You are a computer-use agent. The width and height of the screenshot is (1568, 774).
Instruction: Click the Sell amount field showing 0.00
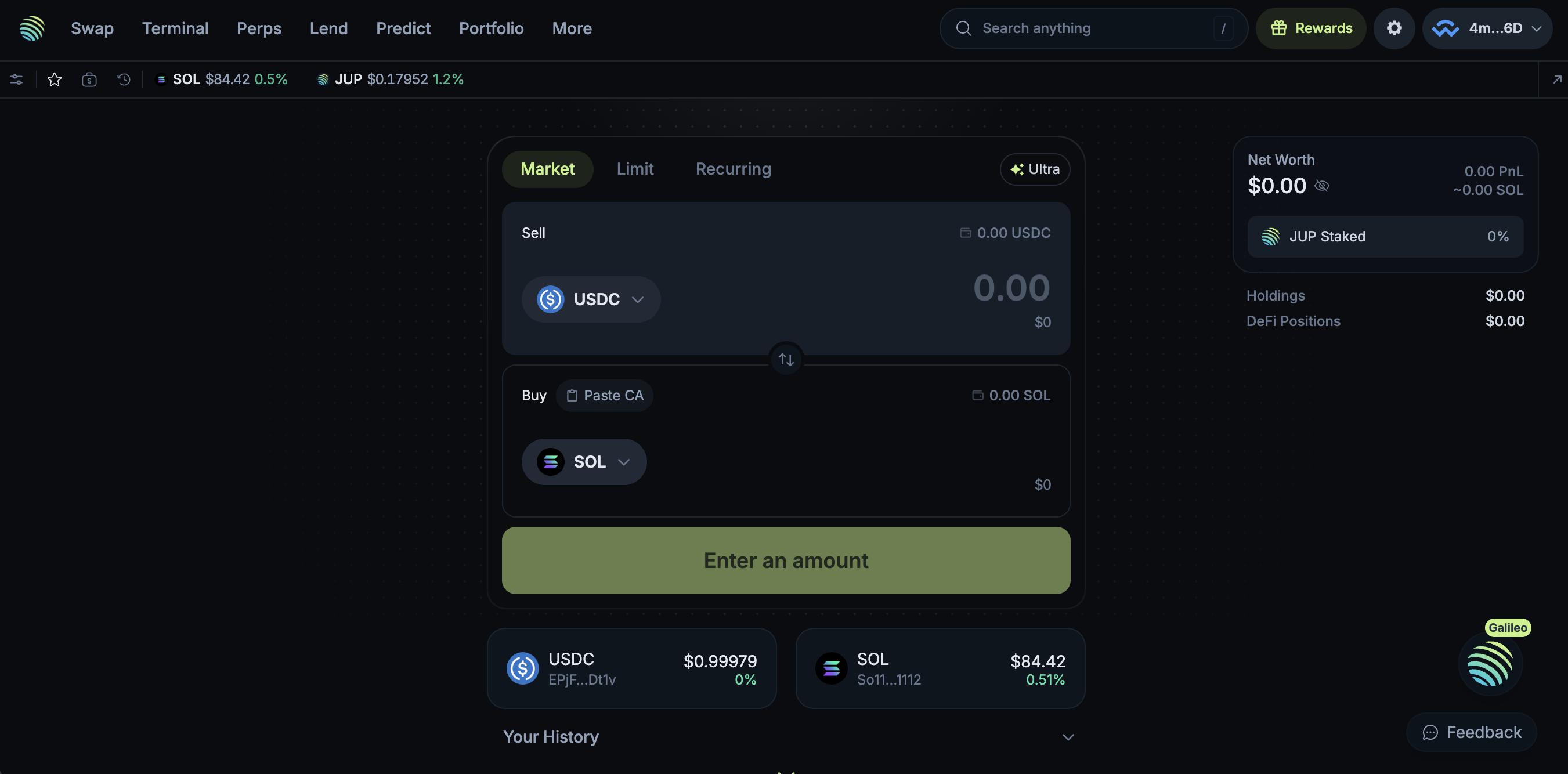1011,288
